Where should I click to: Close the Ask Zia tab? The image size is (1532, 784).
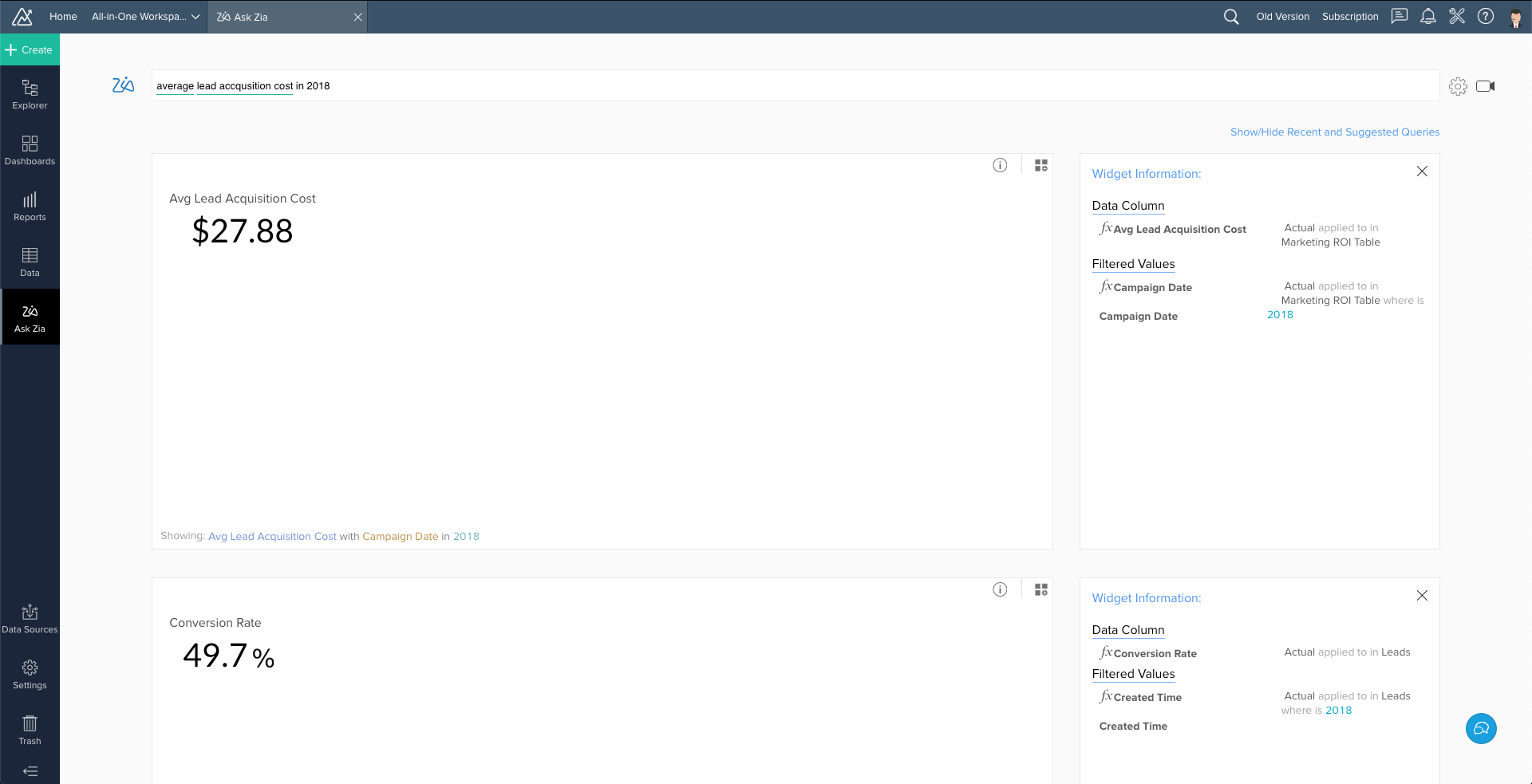pyautogui.click(x=357, y=17)
